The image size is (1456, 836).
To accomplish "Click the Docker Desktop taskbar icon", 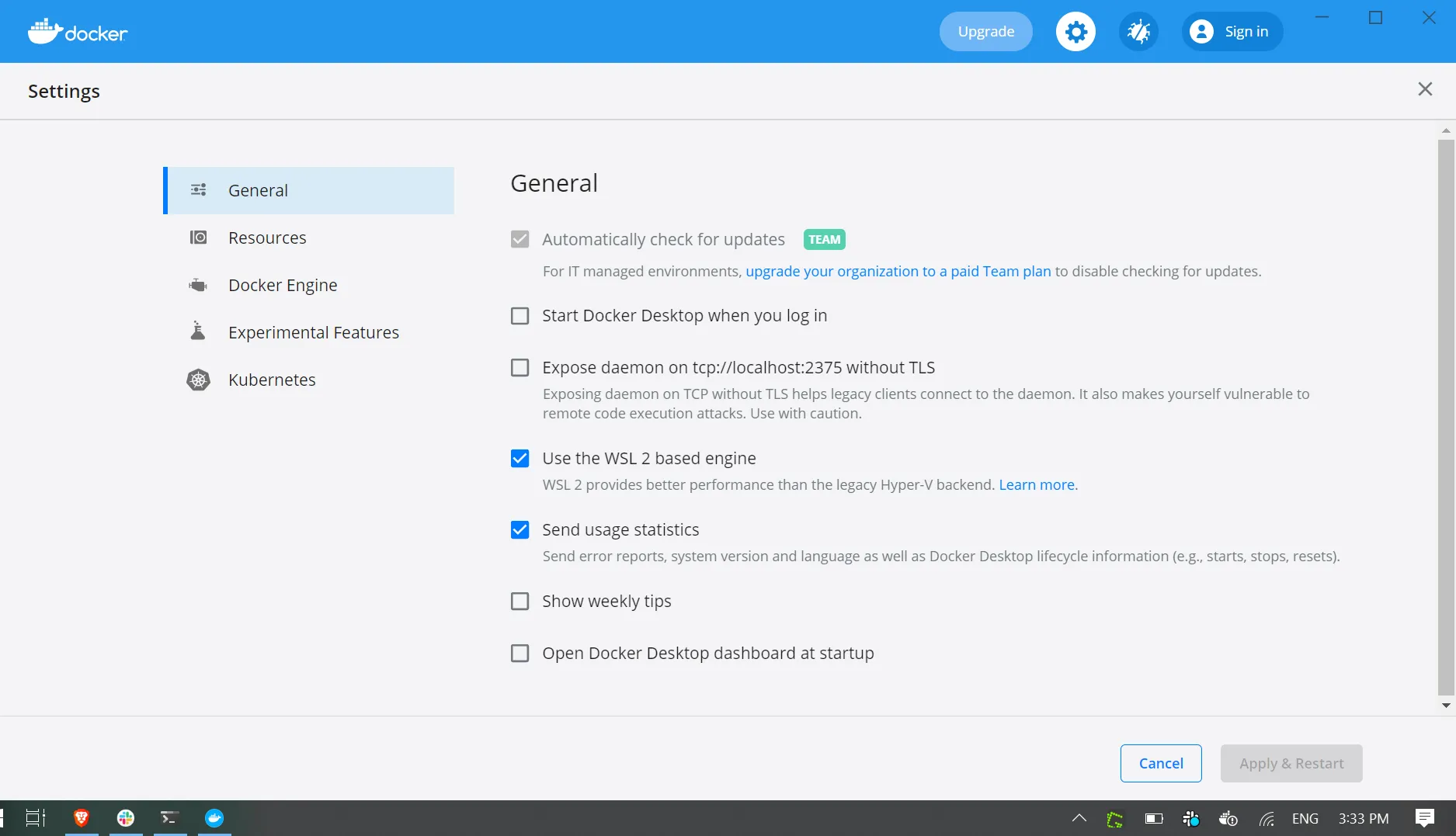I will tap(214, 818).
